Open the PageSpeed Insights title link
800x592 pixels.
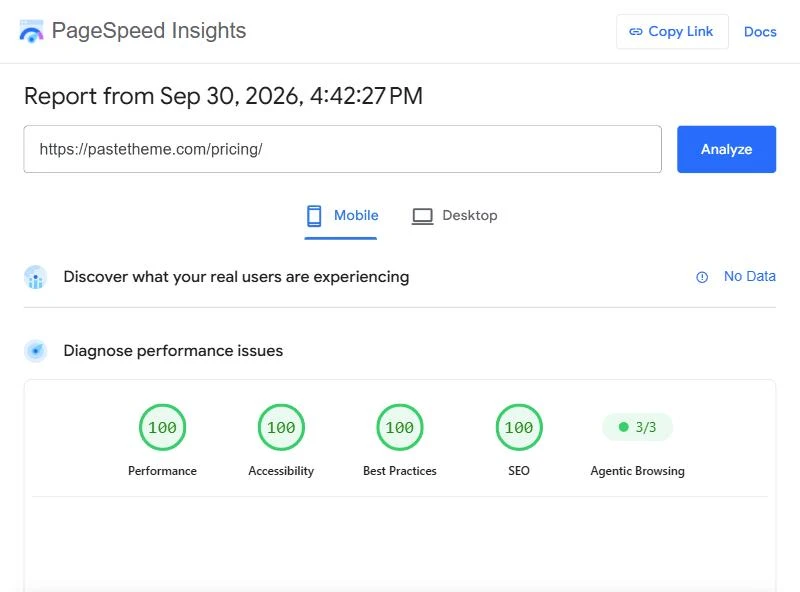[149, 31]
